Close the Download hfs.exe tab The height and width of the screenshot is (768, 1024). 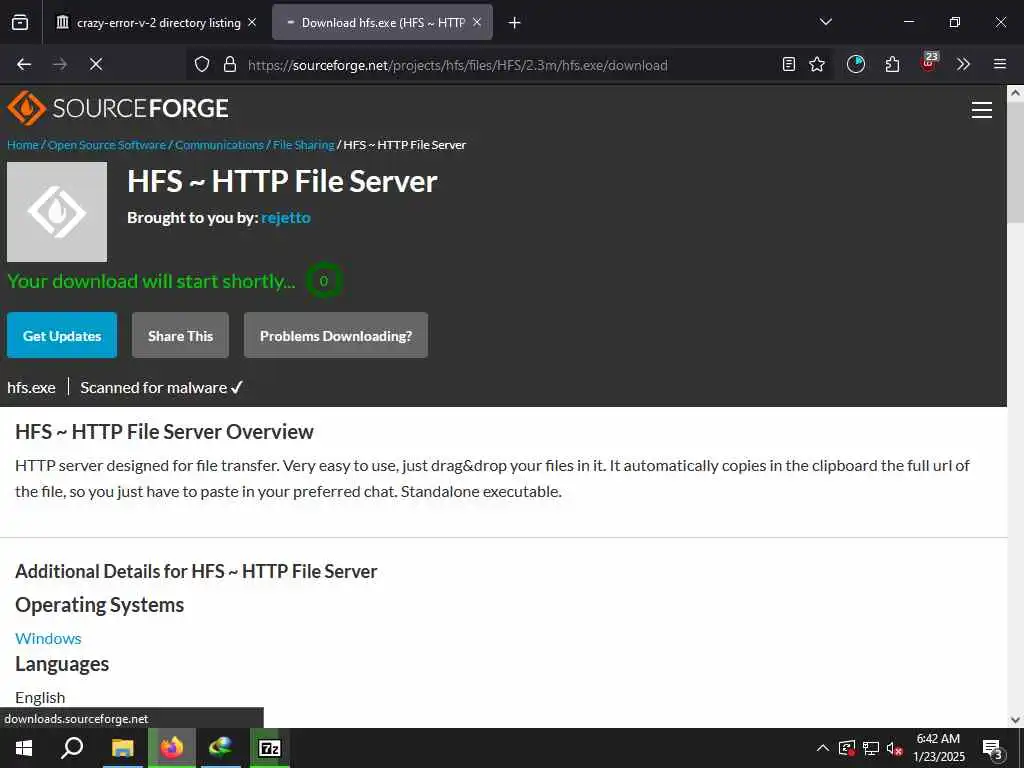tap(477, 23)
